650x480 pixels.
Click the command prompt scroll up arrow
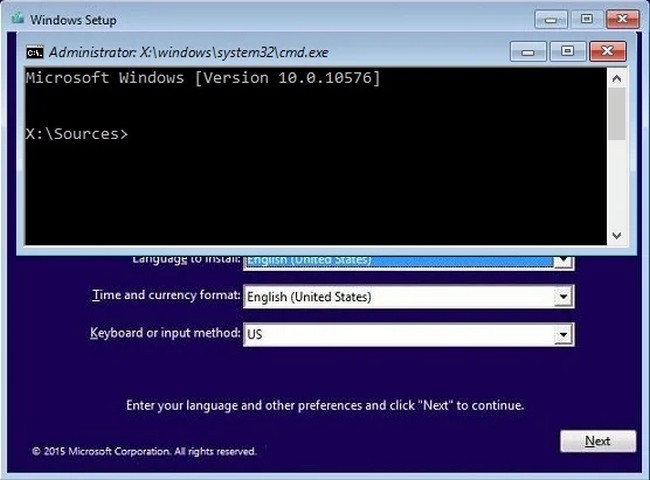617,76
